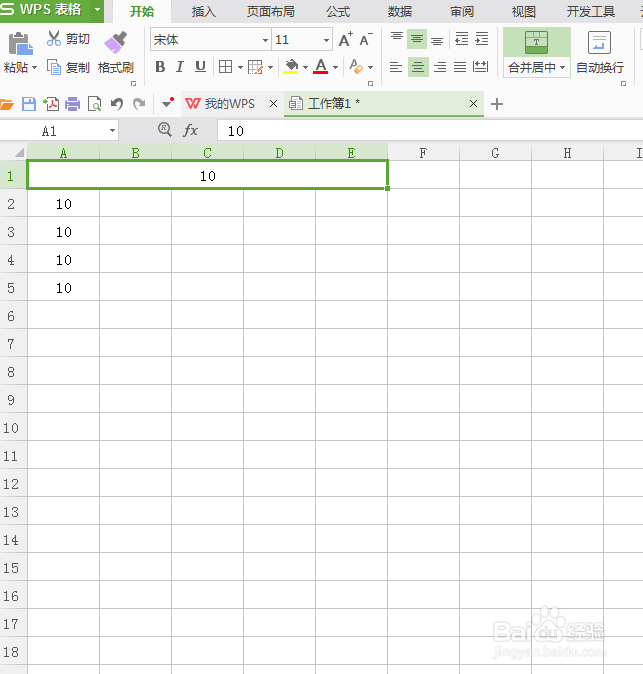643x674 pixels.
Task: Increase indent icon
Action: click(x=481, y=39)
